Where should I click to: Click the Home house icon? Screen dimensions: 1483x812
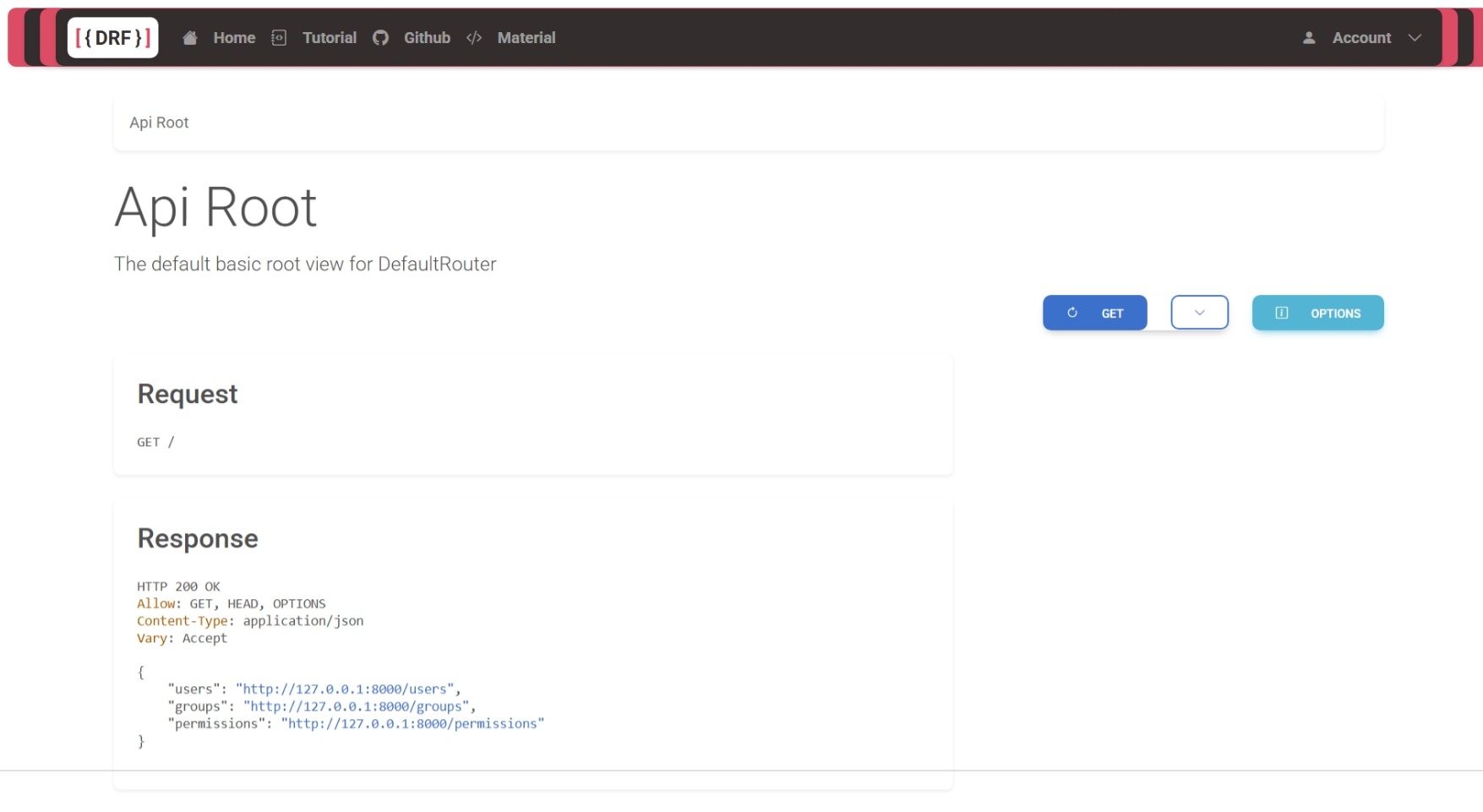pyautogui.click(x=190, y=38)
